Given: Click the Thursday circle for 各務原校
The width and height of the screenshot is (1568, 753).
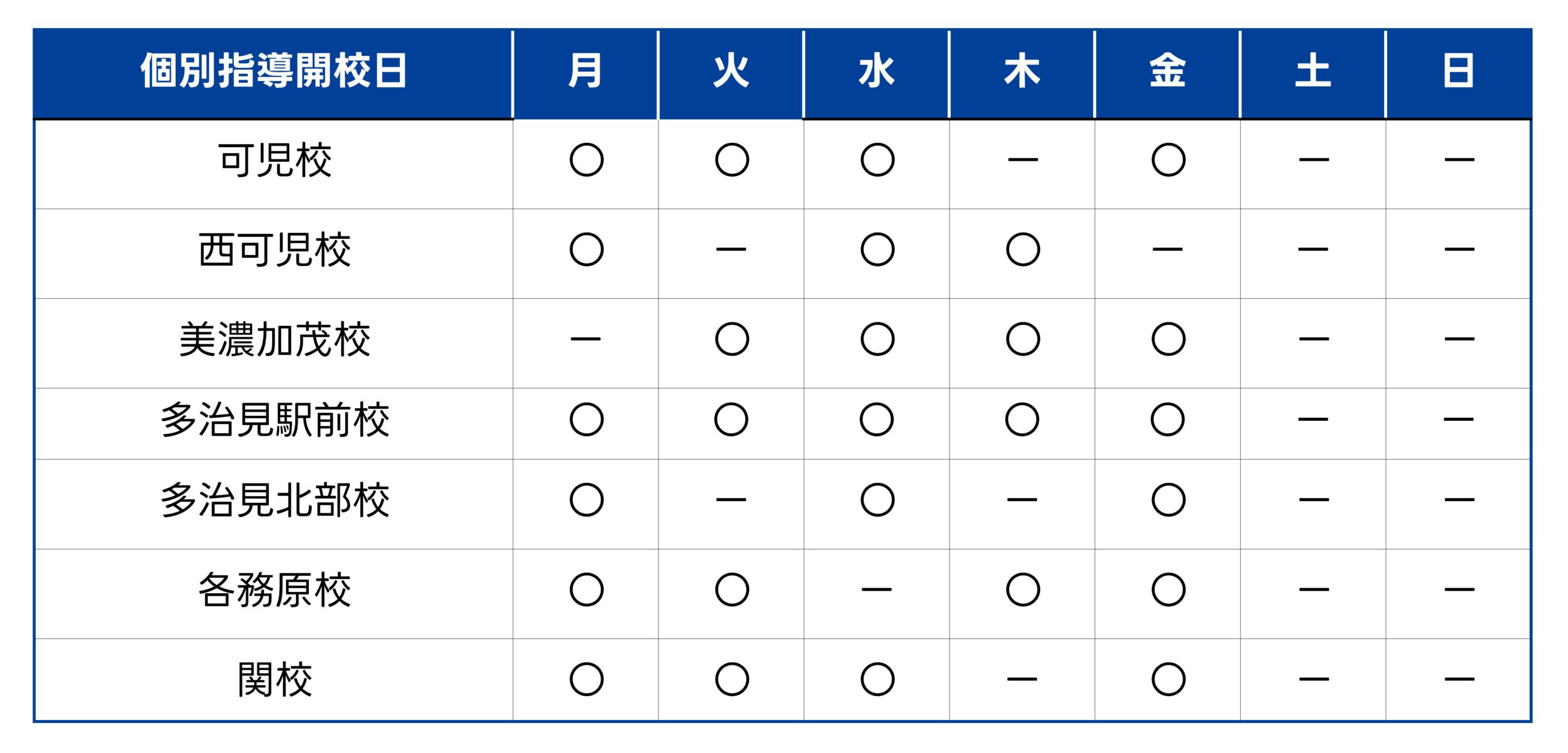Looking at the screenshot, I should pyautogui.click(x=1023, y=589).
